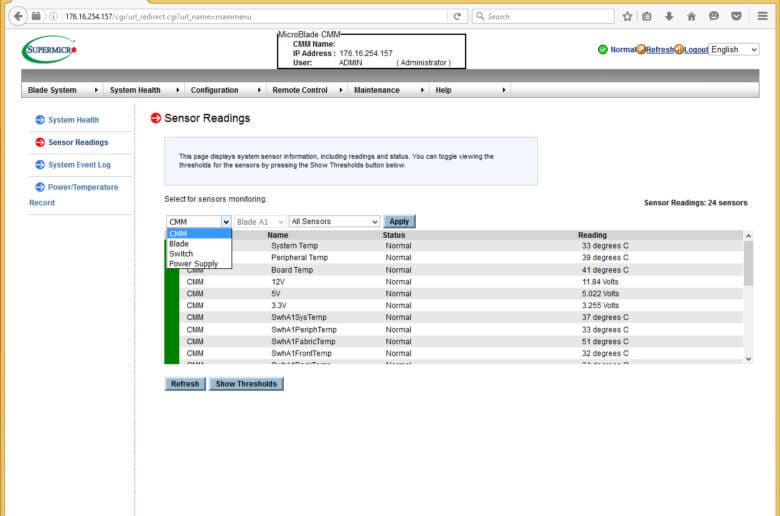Viewport: 780px width, 516px height.
Task: Open the browser hamburger menu
Action: pos(762,16)
